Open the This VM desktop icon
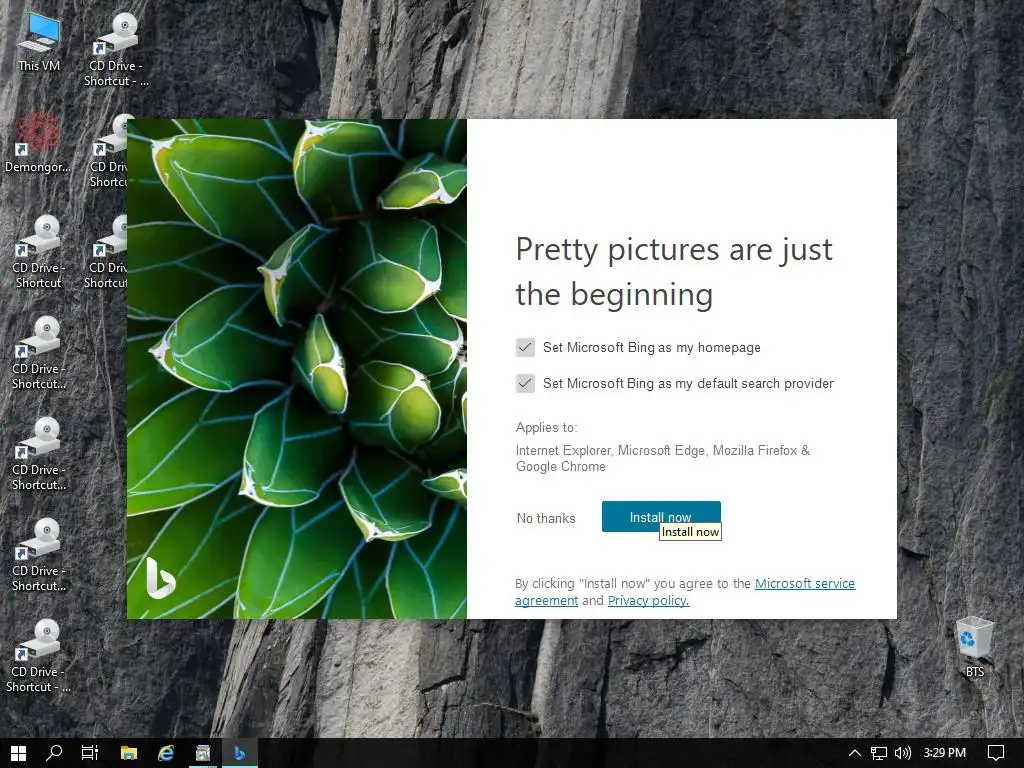The height and width of the screenshot is (768, 1024). [x=39, y=42]
